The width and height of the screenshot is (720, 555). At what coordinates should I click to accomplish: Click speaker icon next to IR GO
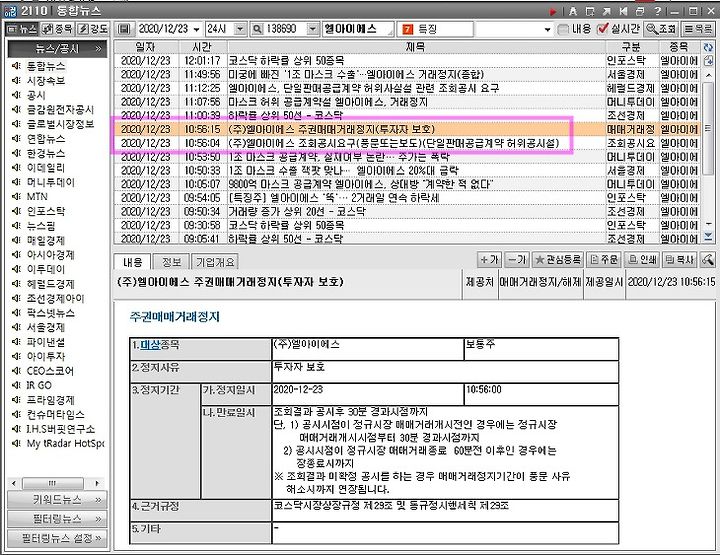17,385
